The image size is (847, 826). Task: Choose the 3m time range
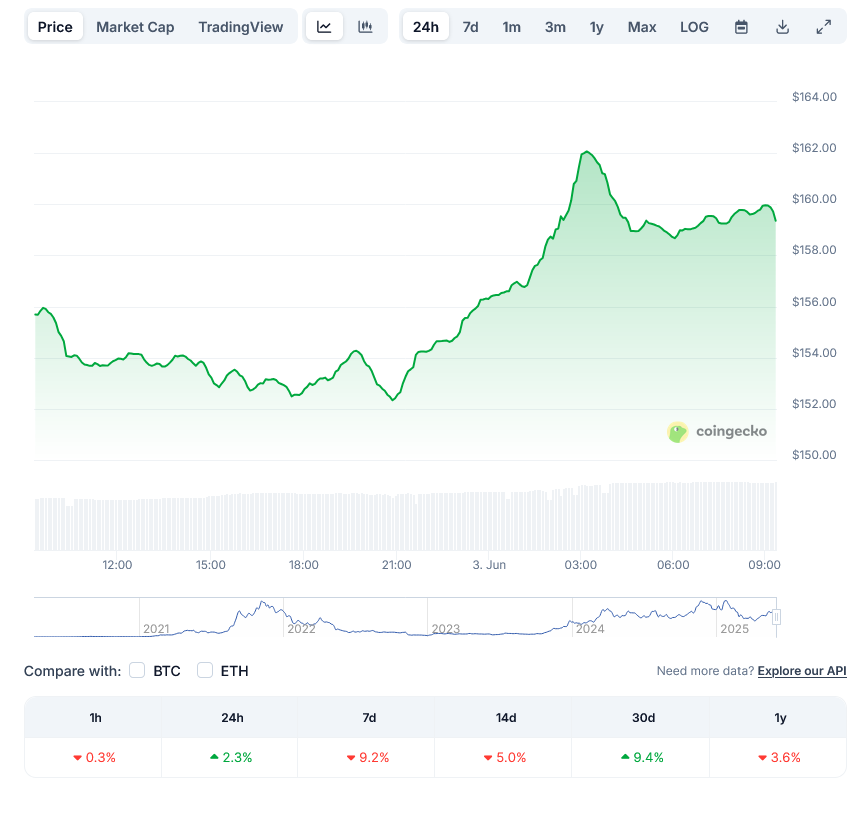(555, 26)
